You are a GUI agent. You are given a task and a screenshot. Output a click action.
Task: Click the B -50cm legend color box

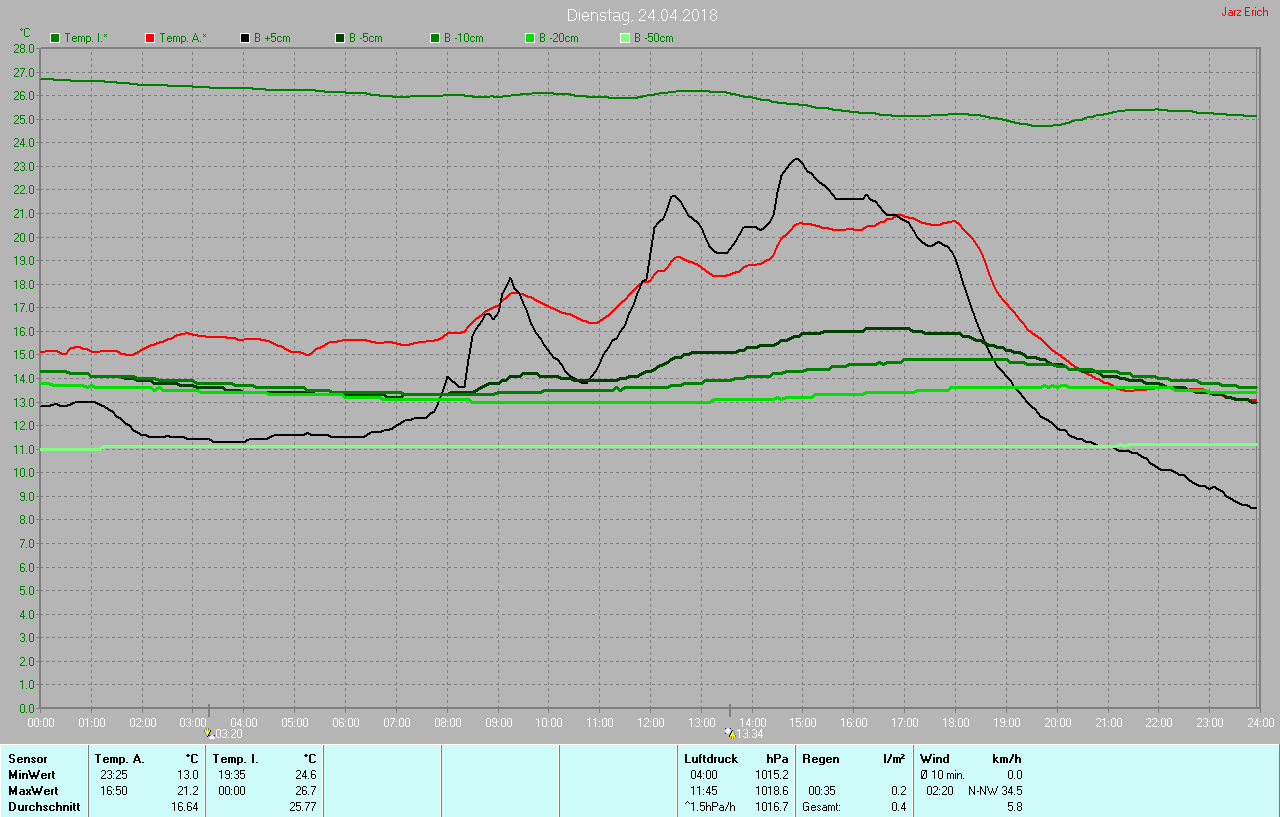[x=625, y=38]
